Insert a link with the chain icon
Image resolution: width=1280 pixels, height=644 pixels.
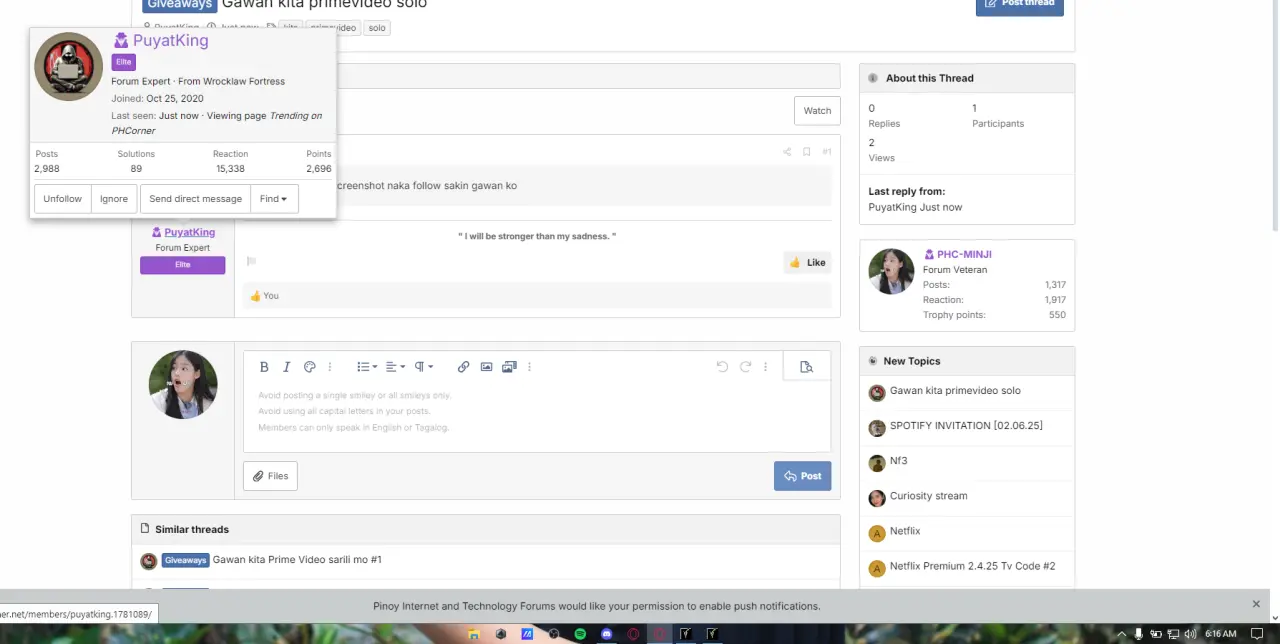pyautogui.click(x=463, y=367)
